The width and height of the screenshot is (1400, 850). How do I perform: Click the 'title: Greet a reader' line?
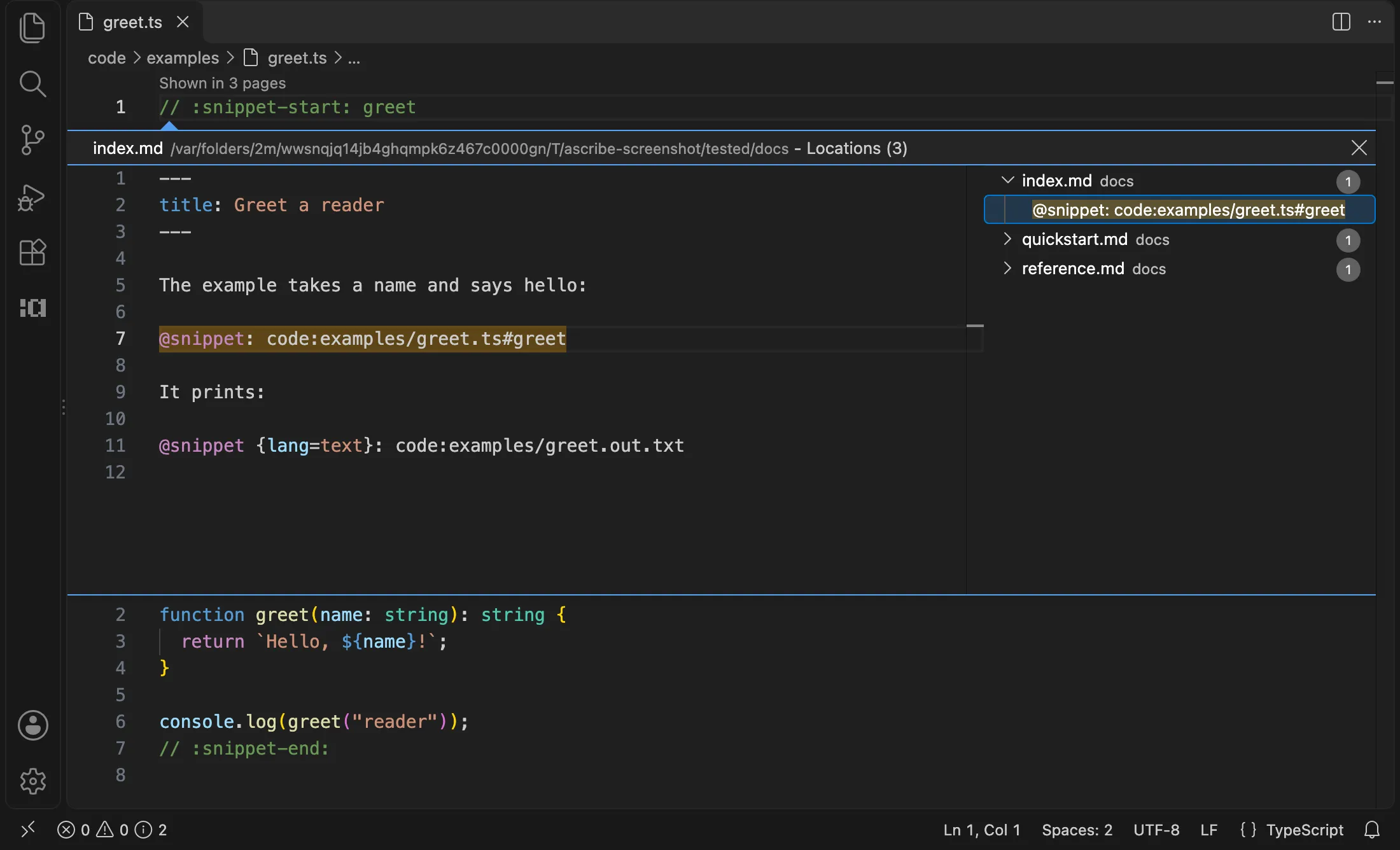[x=272, y=205]
